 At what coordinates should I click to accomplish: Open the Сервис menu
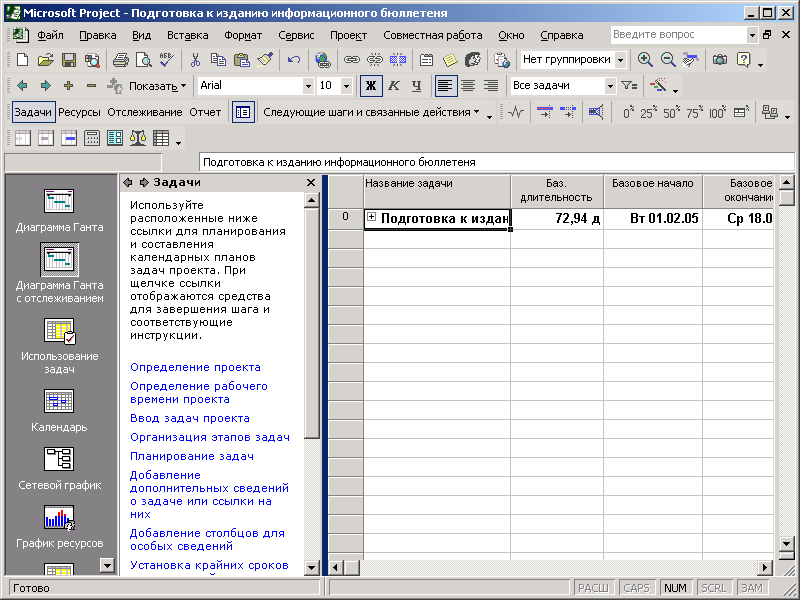296,35
